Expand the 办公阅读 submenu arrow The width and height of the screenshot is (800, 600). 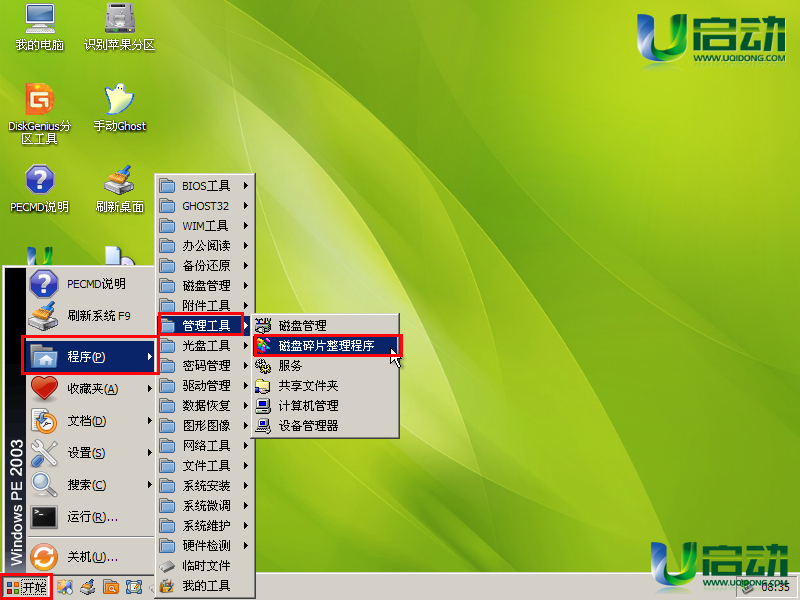coord(246,245)
